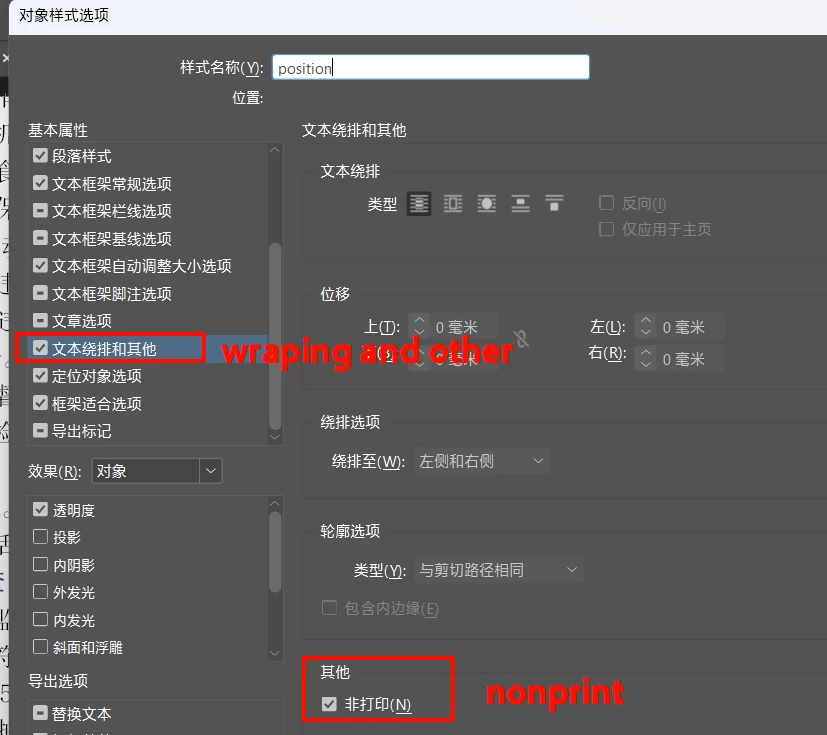Click 右 offset stepper arrows
The height and width of the screenshot is (735, 827).
coord(646,359)
